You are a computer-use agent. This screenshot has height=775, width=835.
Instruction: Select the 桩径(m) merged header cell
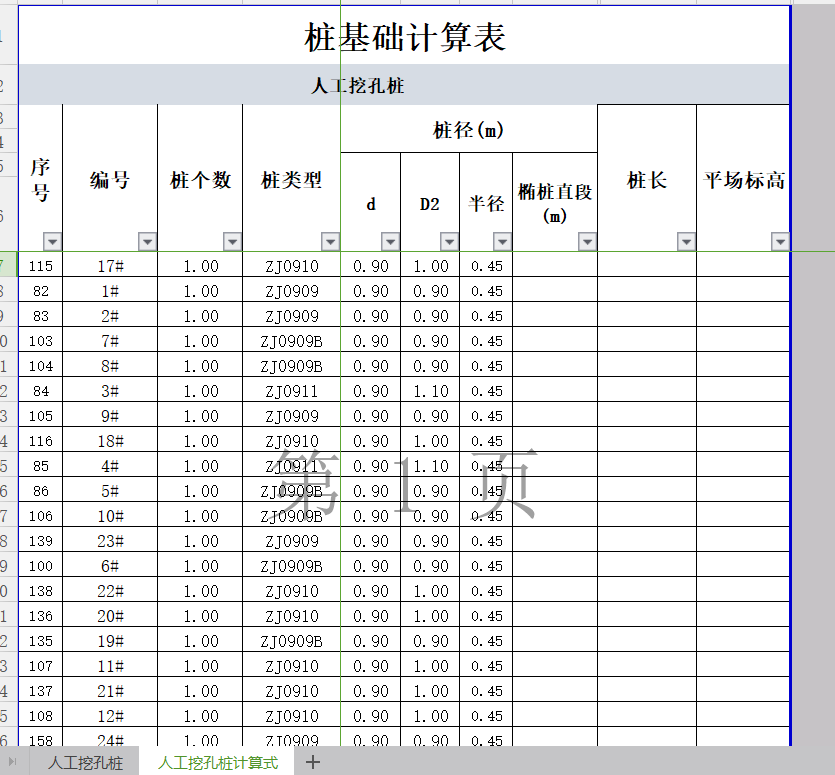(468, 130)
